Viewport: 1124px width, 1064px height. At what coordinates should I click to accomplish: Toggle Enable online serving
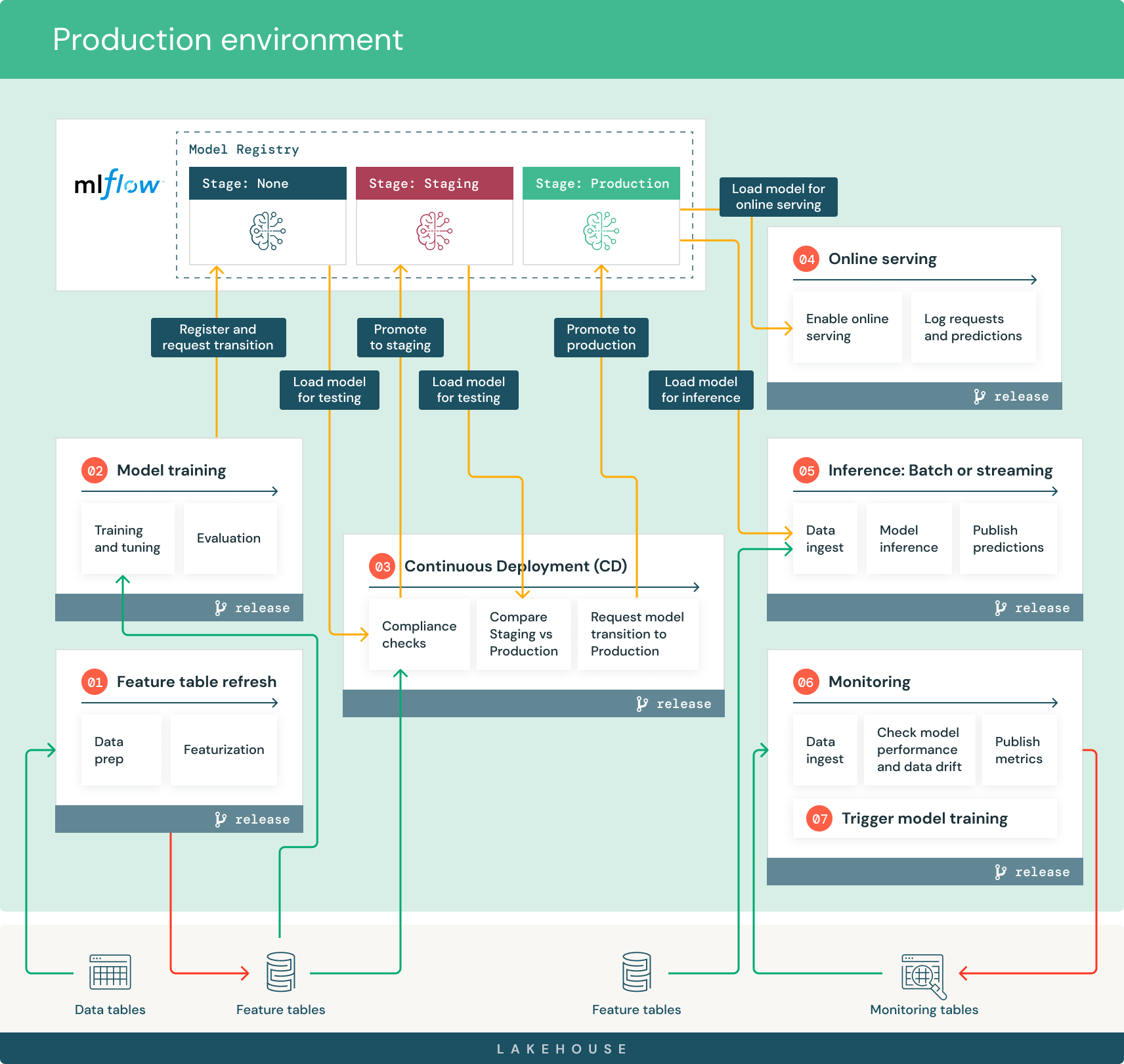(x=847, y=327)
